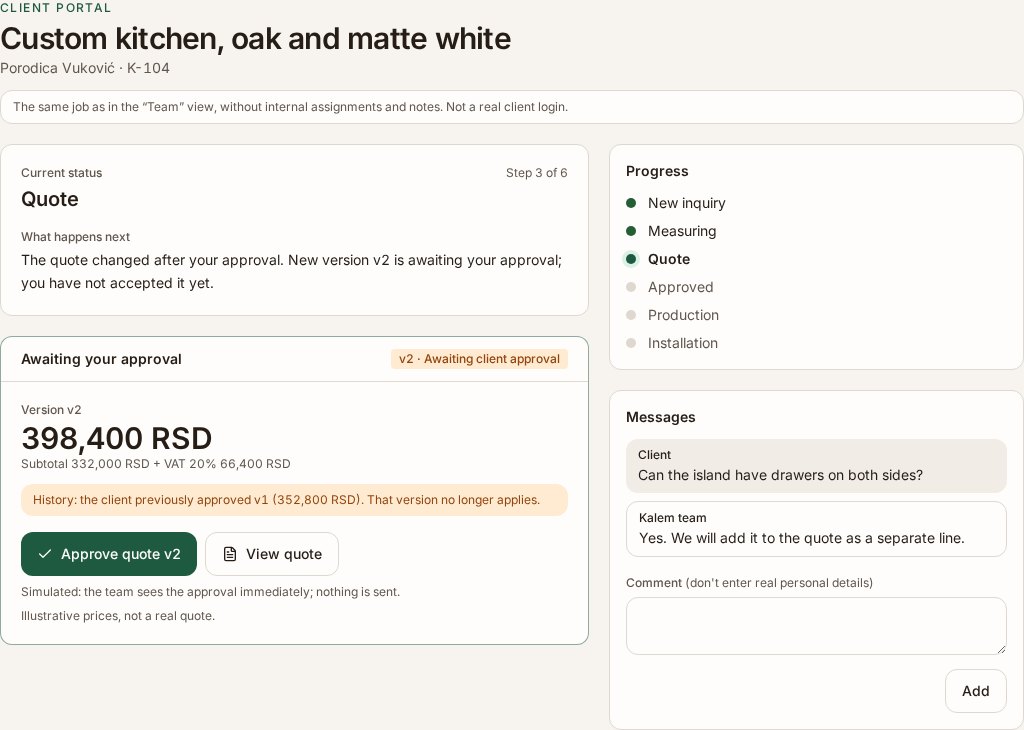Click the 'Measuring' progress step label
The image size is (1024, 730).
click(682, 231)
